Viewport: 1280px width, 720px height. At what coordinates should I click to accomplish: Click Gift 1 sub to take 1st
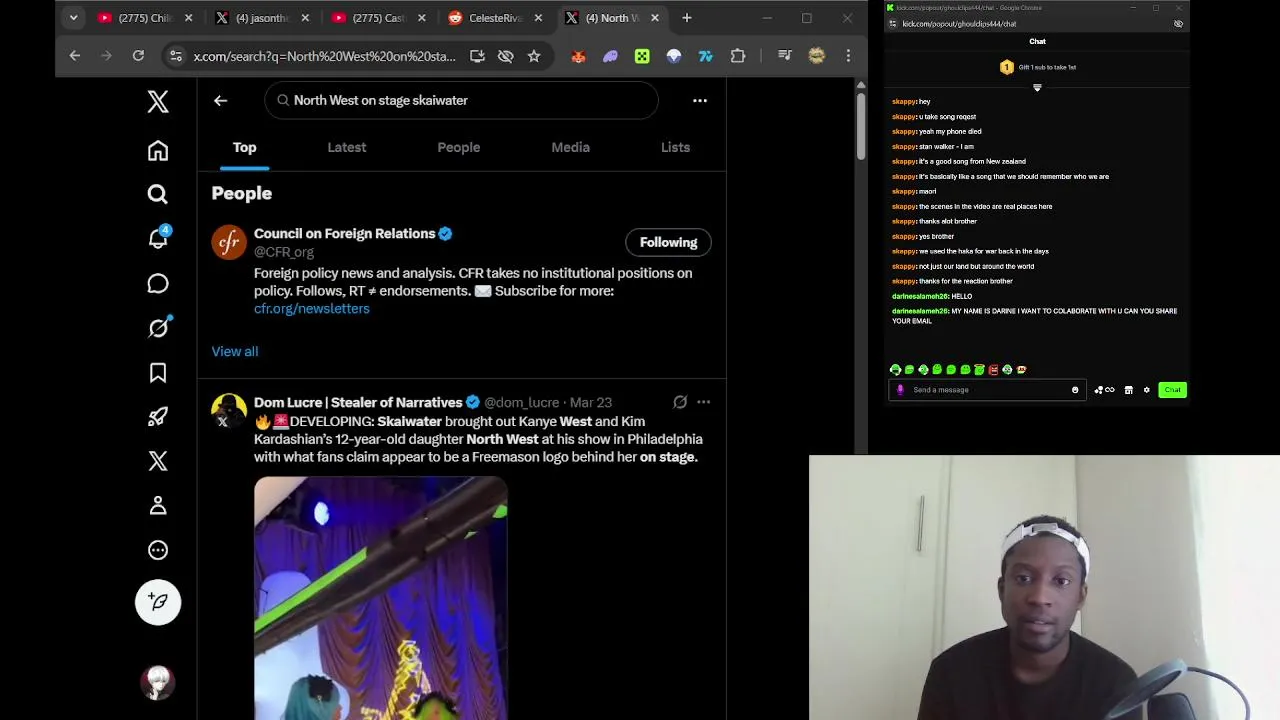(x=1047, y=67)
